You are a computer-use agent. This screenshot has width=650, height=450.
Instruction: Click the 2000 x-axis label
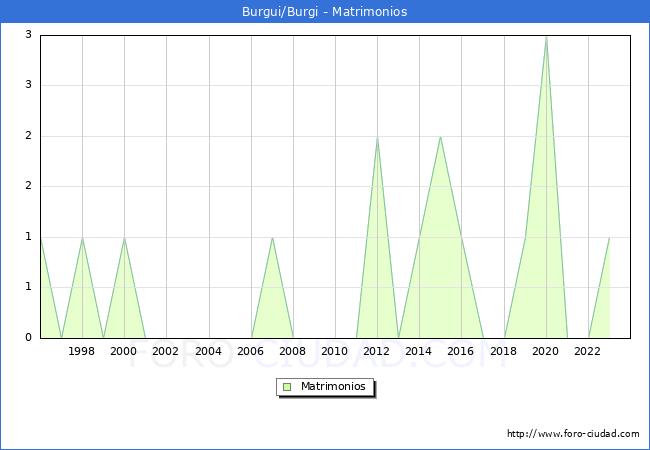coord(124,351)
